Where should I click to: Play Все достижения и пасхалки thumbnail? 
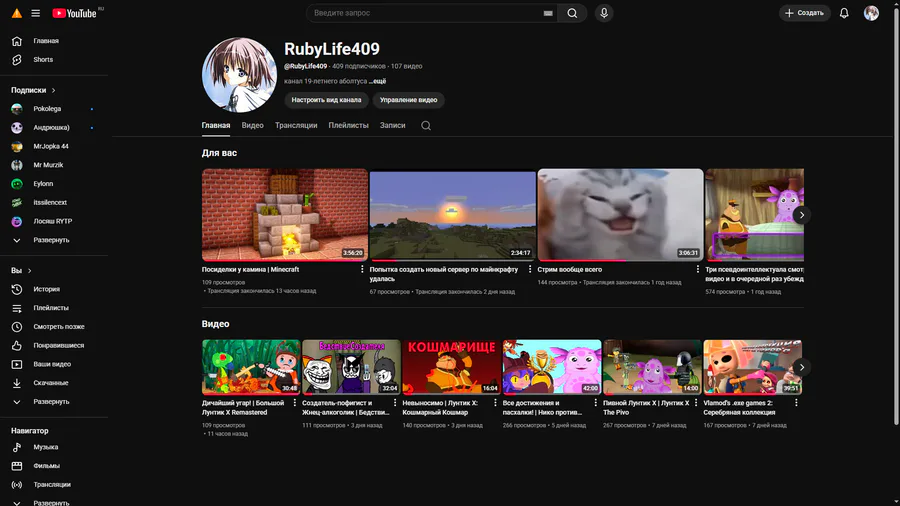[x=552, y=367]
